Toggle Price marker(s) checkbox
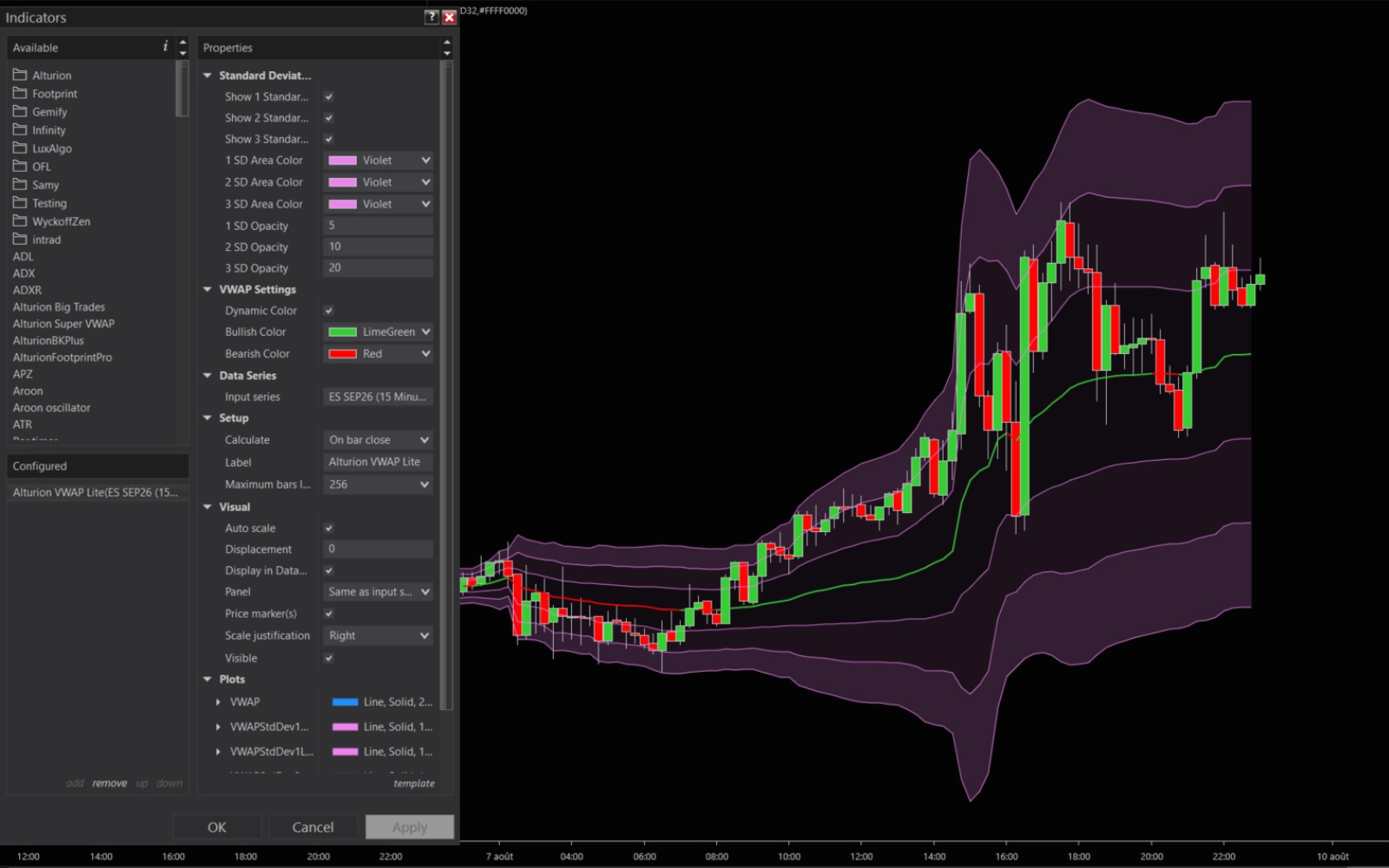The image size is (1389, 868). coord(329,614)
